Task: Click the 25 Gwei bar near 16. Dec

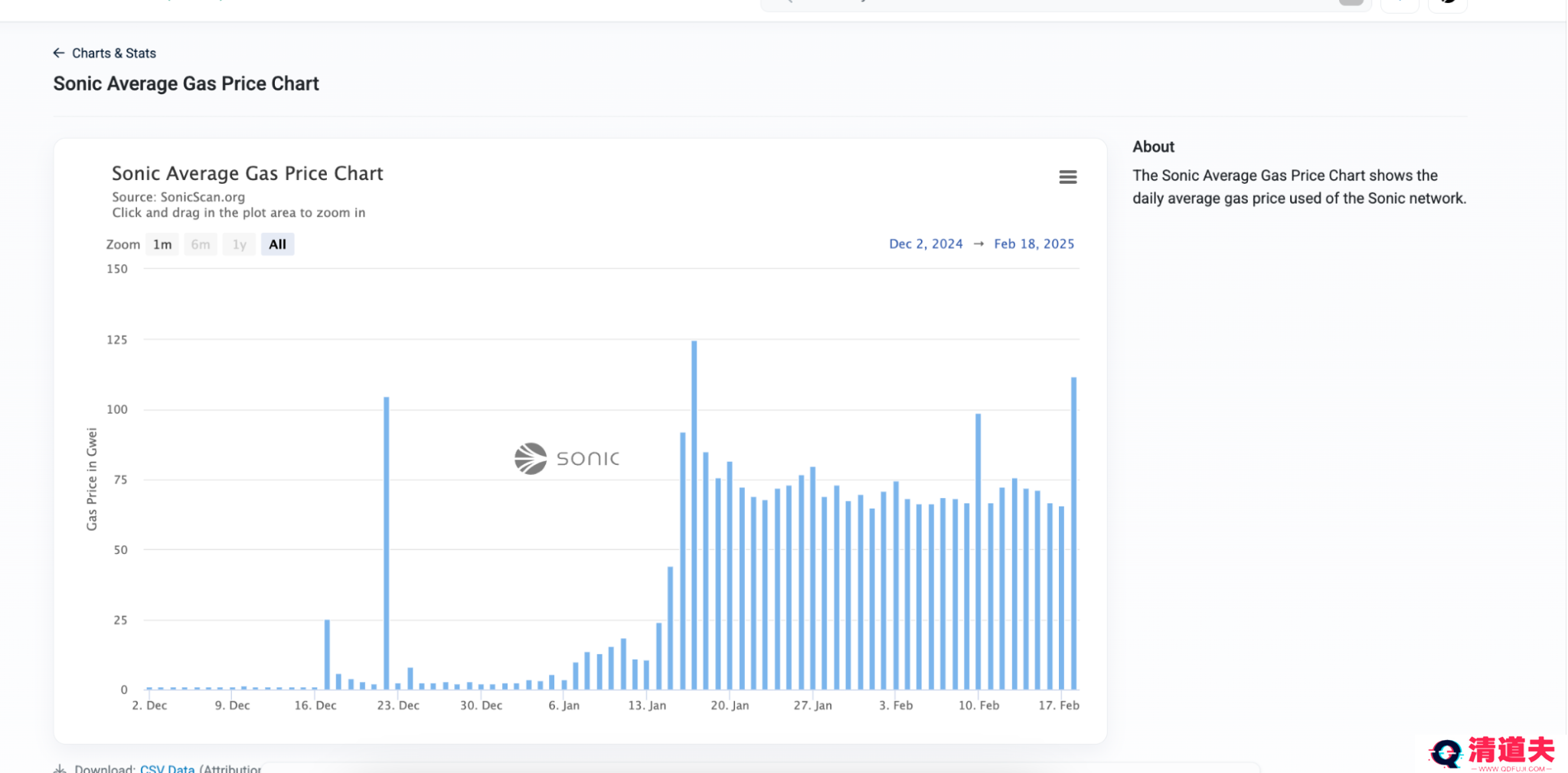Action: (327, 655)
